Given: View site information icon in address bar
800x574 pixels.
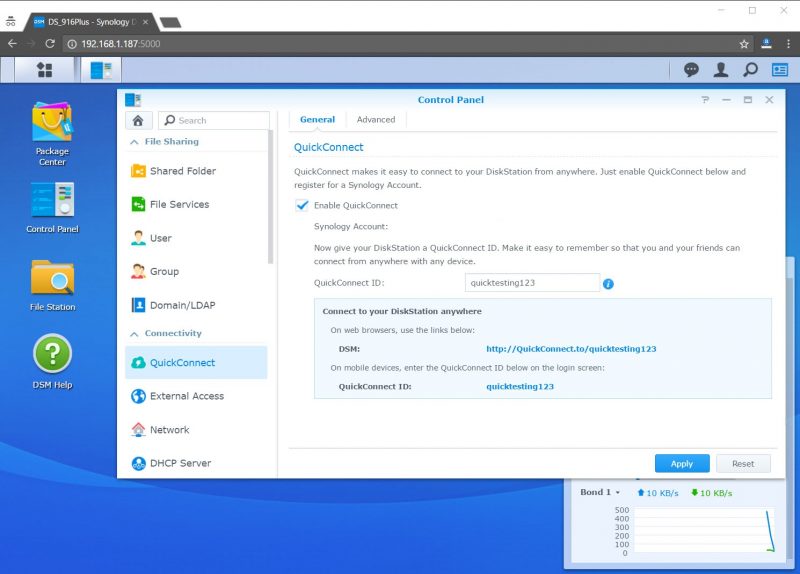Looking at the screenshot, I should pyautogui.click(x=72, y=44).
